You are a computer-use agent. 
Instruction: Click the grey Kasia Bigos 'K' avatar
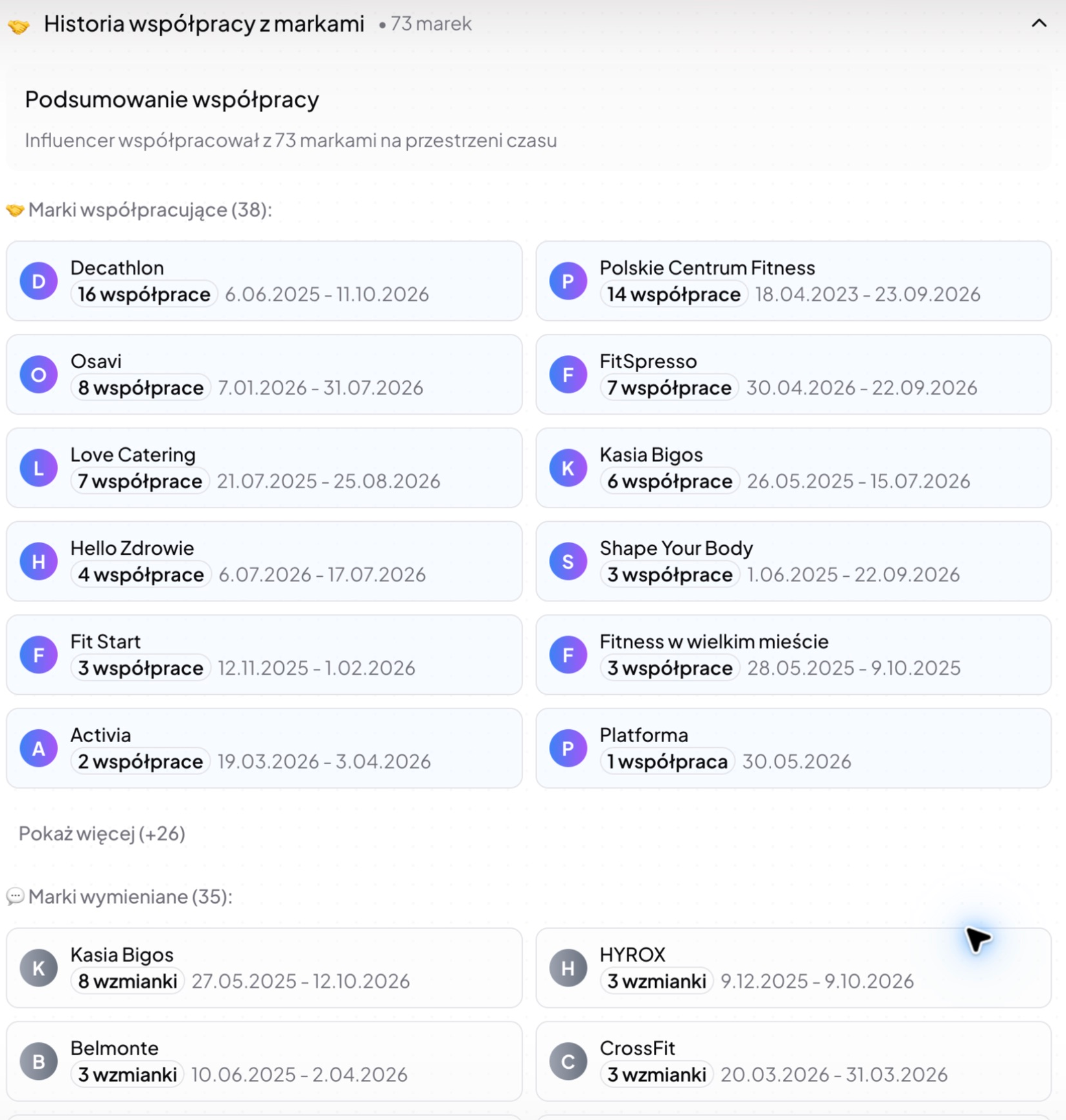(x=39, y=967)
